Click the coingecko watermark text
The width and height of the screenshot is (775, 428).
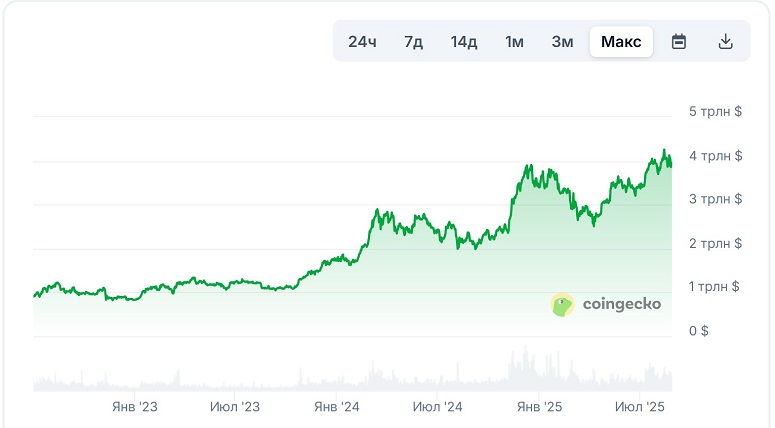click(621, 305)
